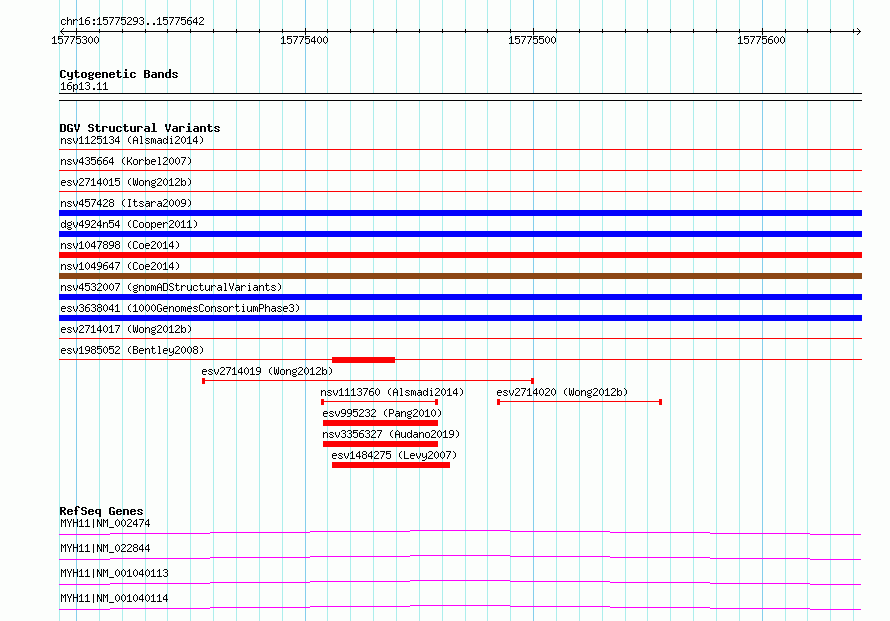Select MYH11|NM_001040113 gene label
The width and height of the screenshot is (890, 621).
click(114, 573)
